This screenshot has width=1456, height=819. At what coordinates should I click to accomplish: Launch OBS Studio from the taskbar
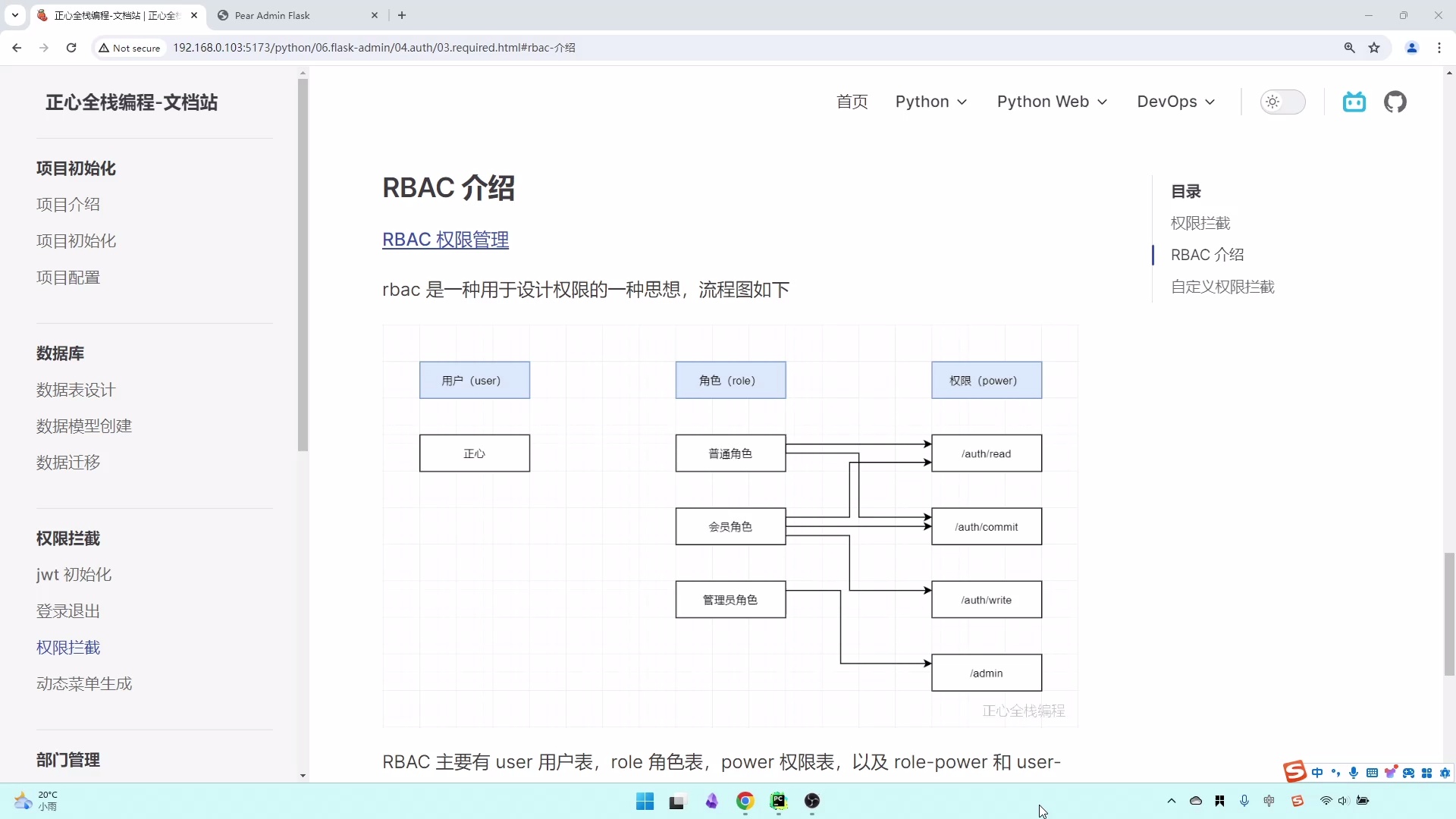[813, 802]
